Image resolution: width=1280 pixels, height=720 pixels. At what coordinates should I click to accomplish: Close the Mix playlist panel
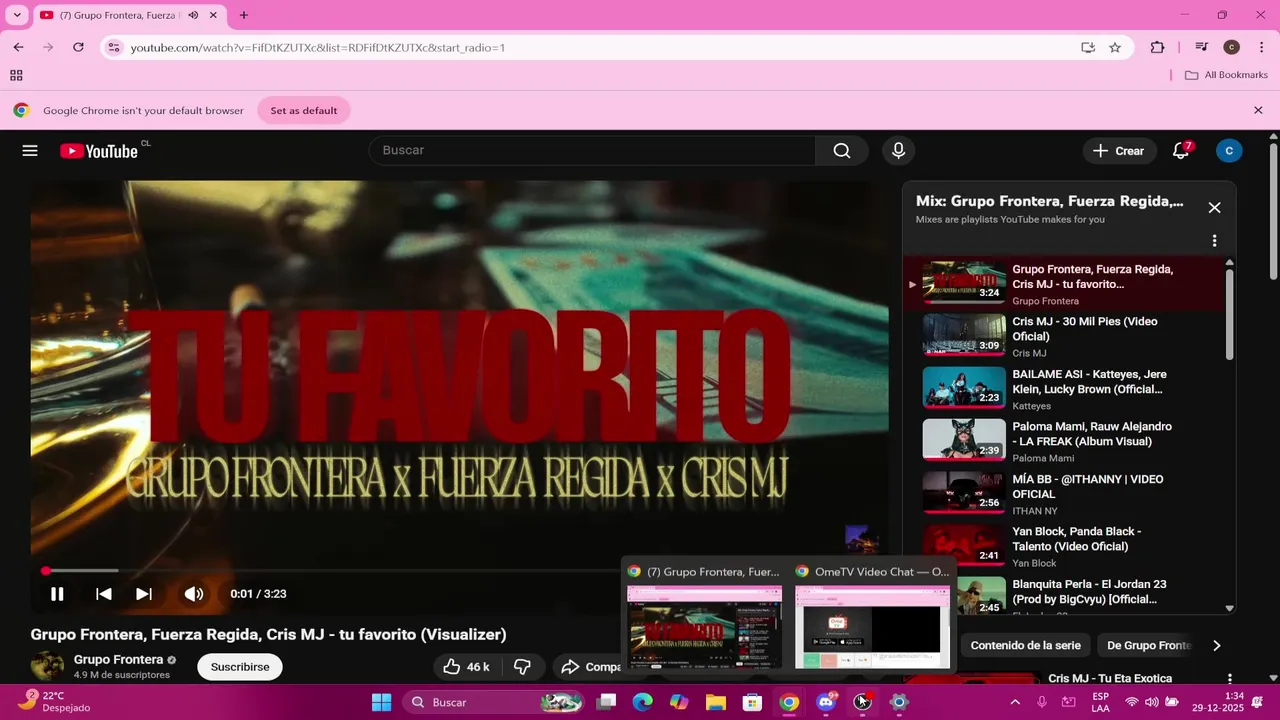(1214, 208)
